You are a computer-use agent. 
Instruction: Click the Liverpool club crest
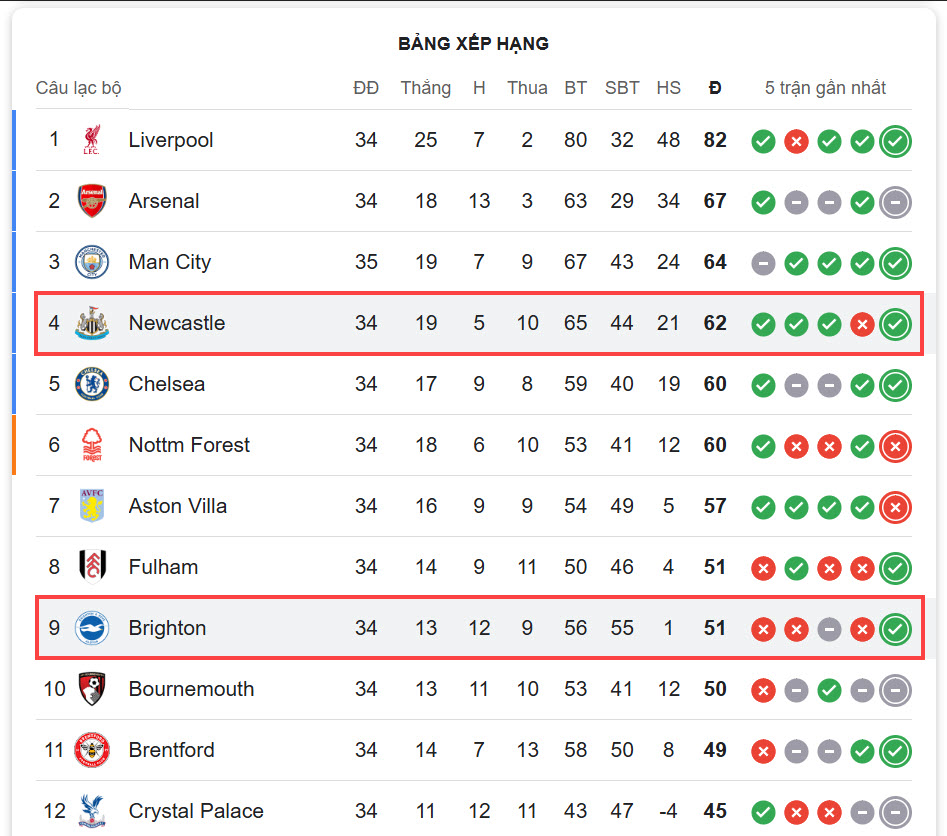click(x=92, y=140)
